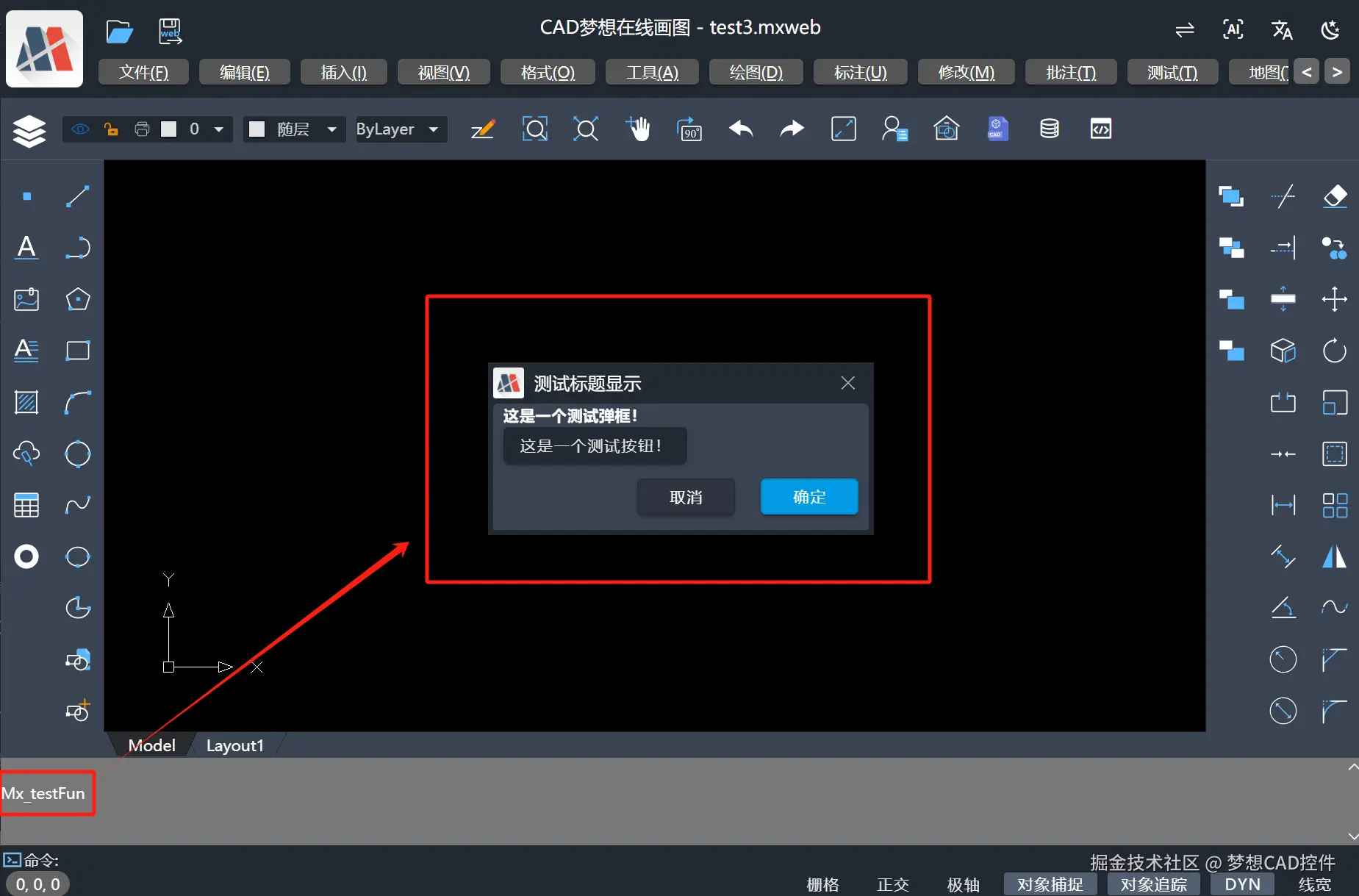Click the Zoom window icon
This screenshot has width=1359, height=896.
click(x=535, y=129)
